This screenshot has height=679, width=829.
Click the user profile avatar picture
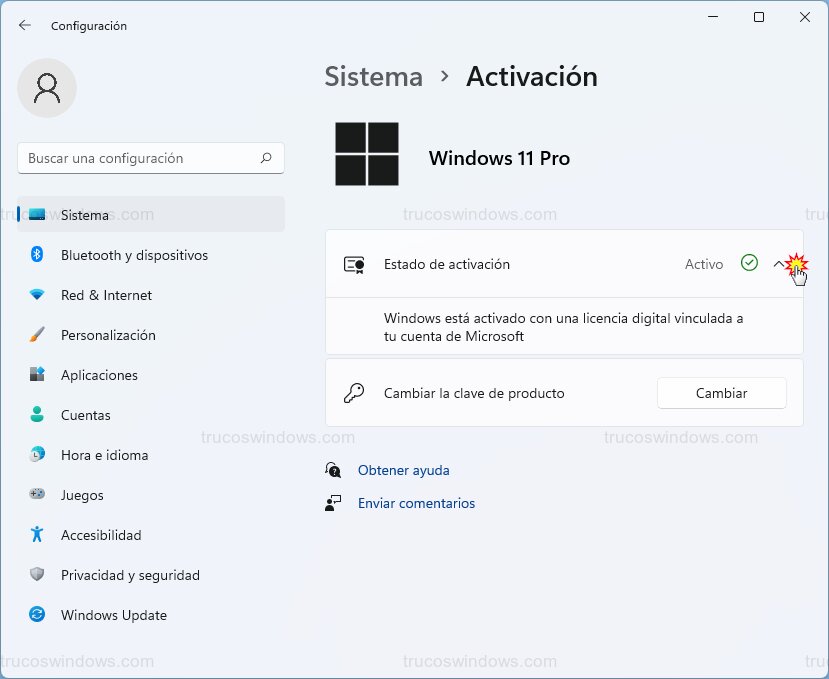47,88
